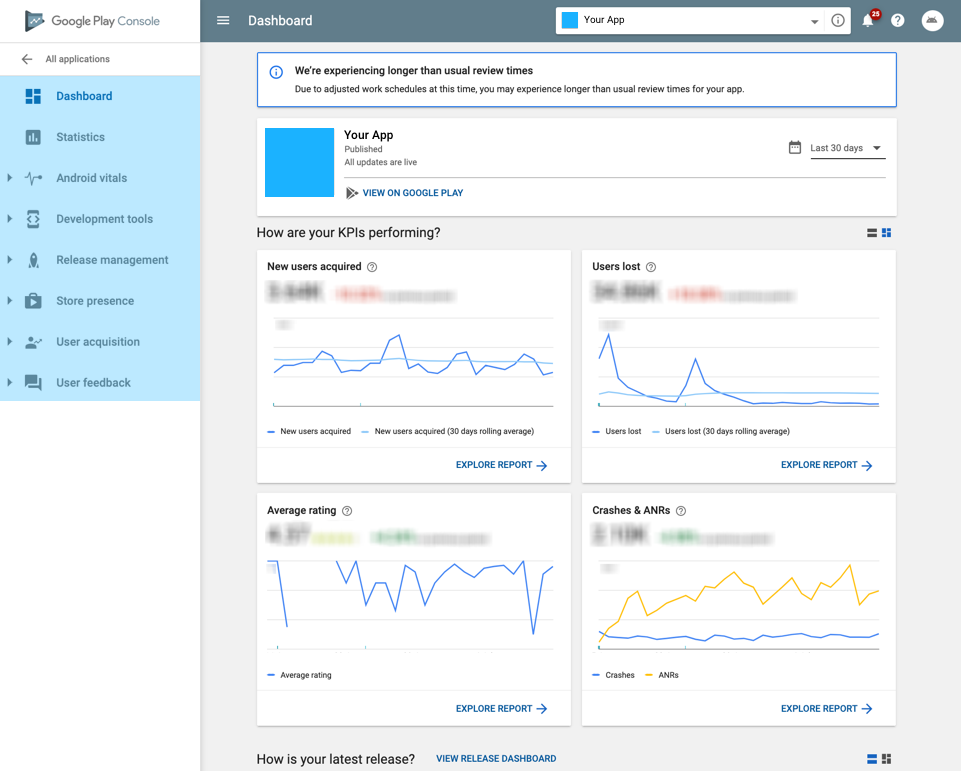Click the Development tools code icon

pos(33,219)
